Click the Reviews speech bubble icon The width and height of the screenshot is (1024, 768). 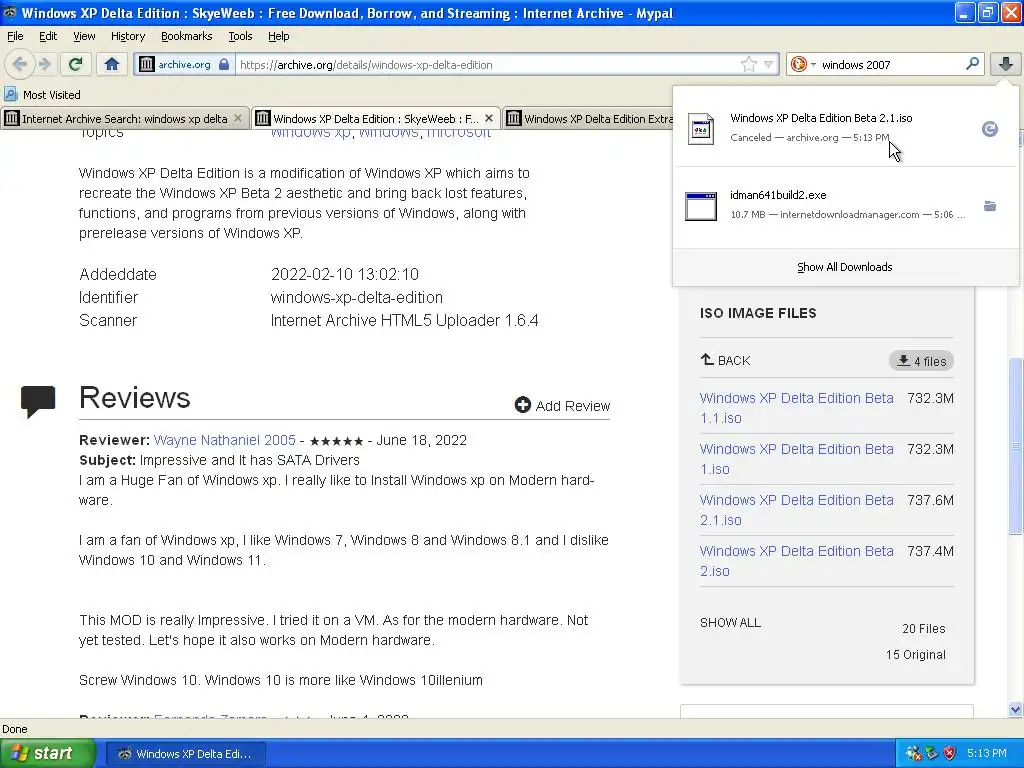[38, 402]
